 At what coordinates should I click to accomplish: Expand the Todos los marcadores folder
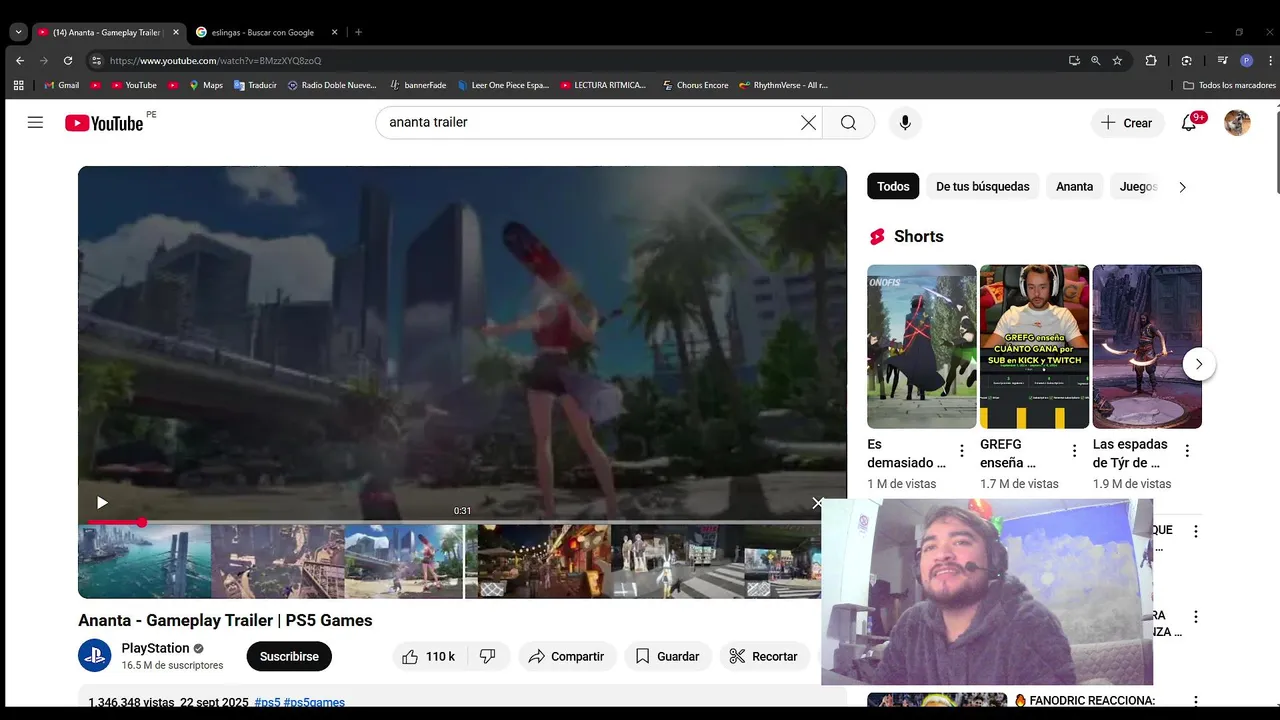tap(1229, 85)
